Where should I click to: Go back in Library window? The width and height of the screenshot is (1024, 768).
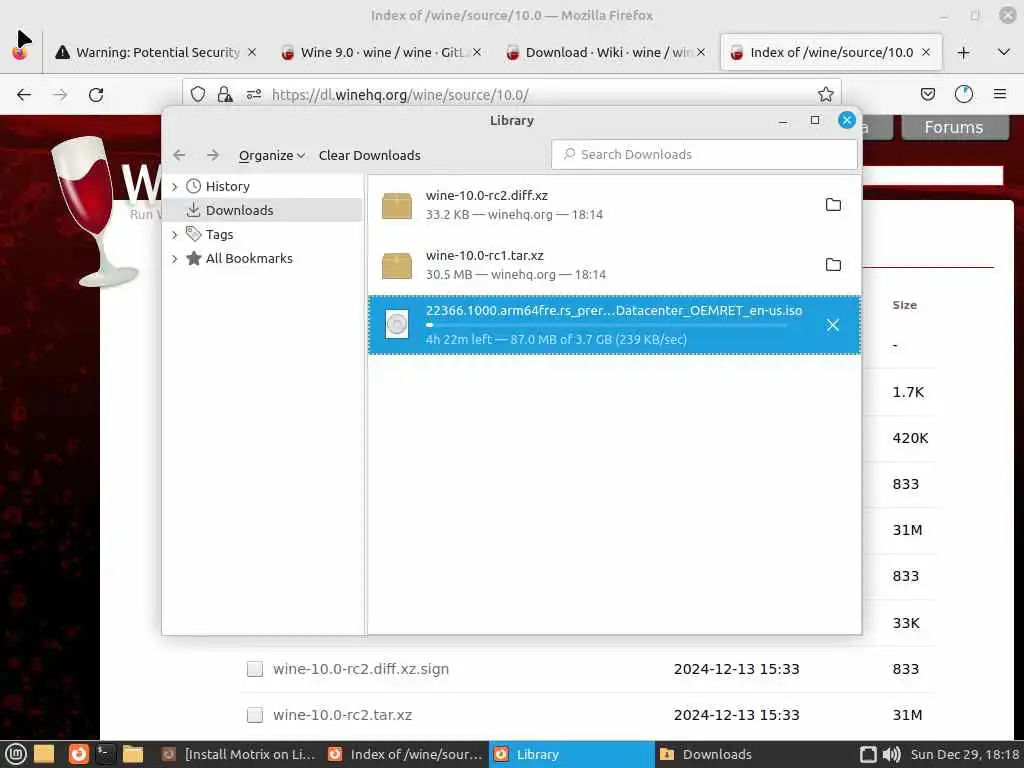pos(180,155)
